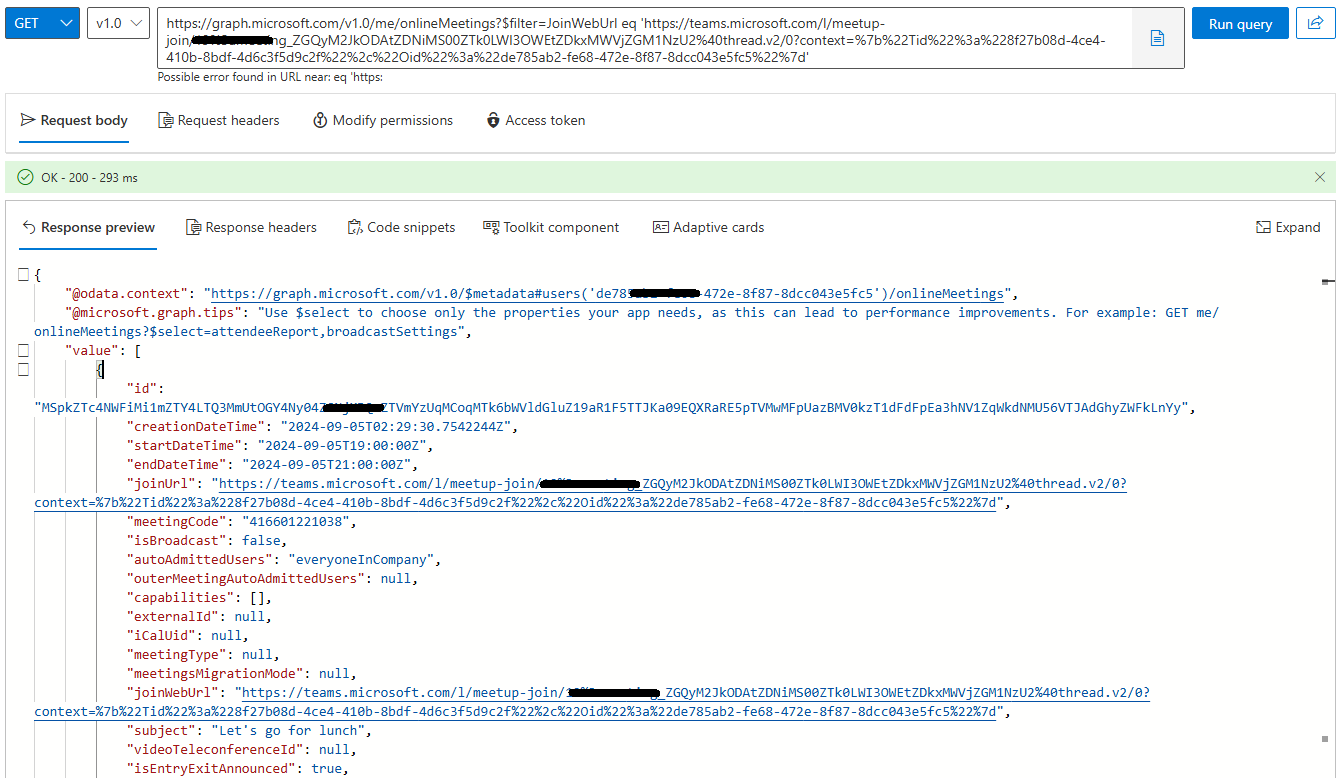Image resolution: width=1342 pixels, height=778 pixels.
Task: Click the "capabilities" empty array value
Action: (x=257, y=597)
